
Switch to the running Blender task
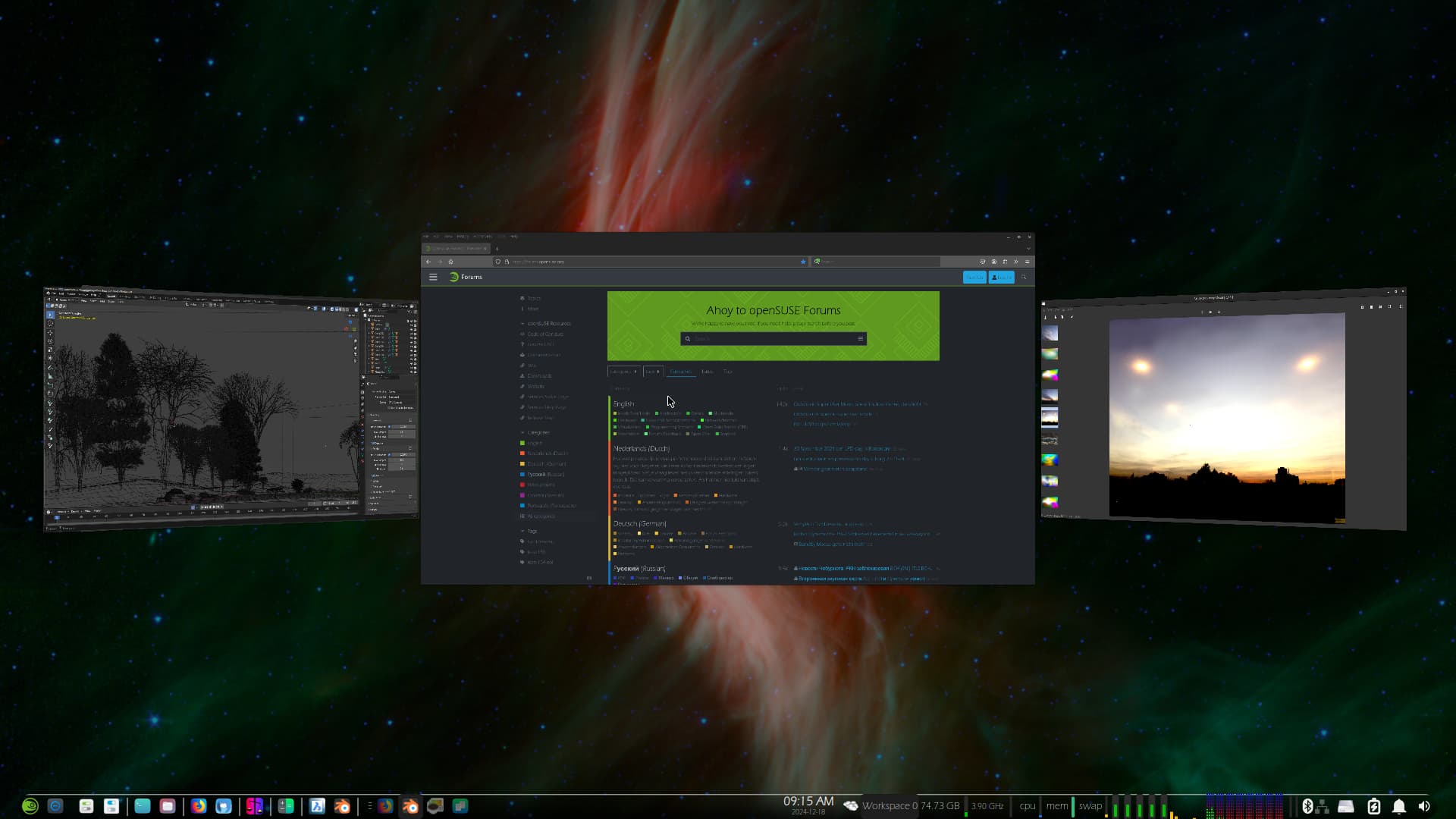pyautogui.click(x=410, y=806)
